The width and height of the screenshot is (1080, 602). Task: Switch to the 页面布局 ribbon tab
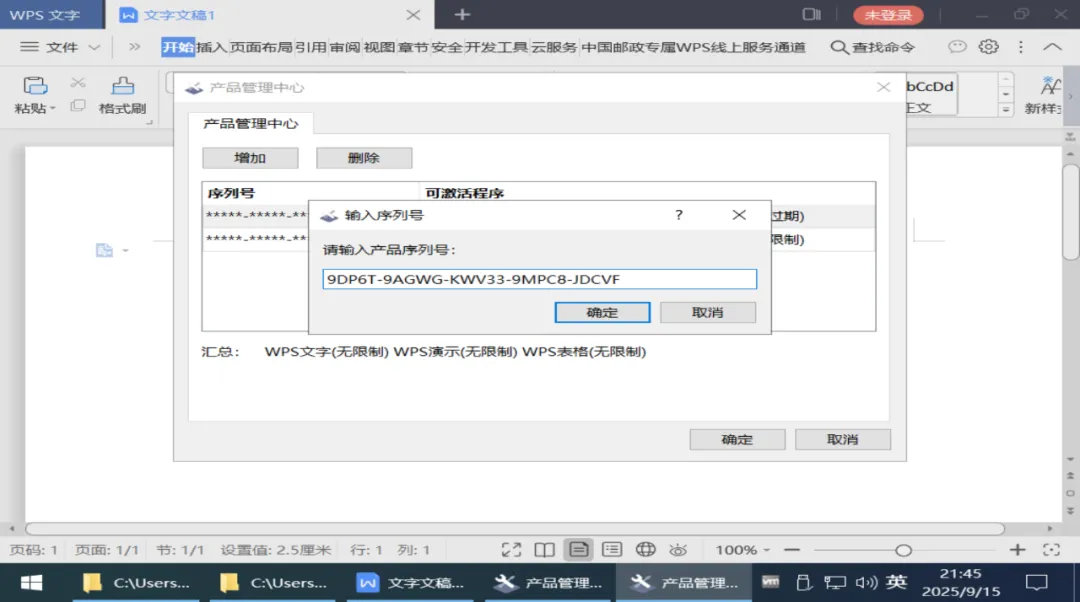tap(261, 47)
